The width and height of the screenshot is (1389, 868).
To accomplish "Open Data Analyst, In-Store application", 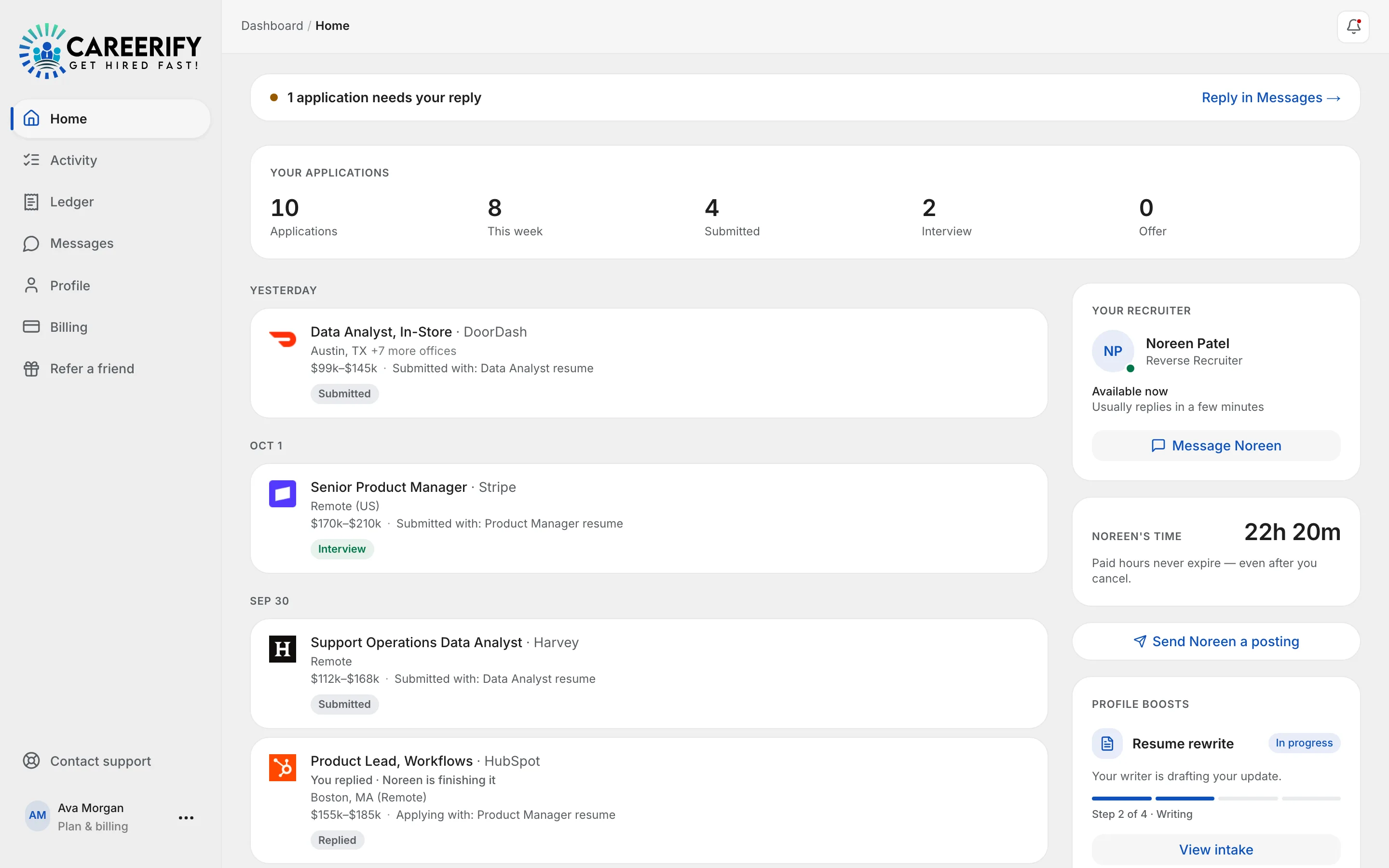I will (x=649, y=363).
